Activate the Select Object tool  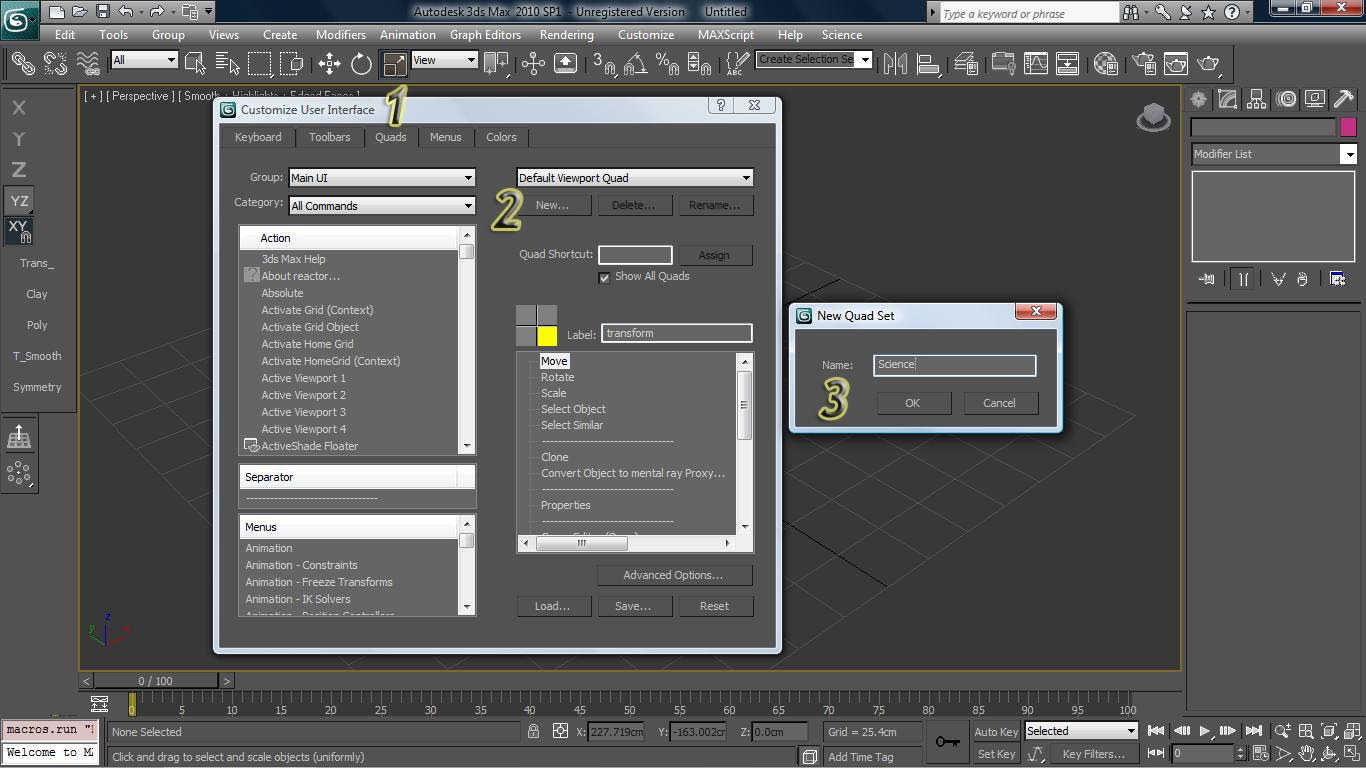196,64
